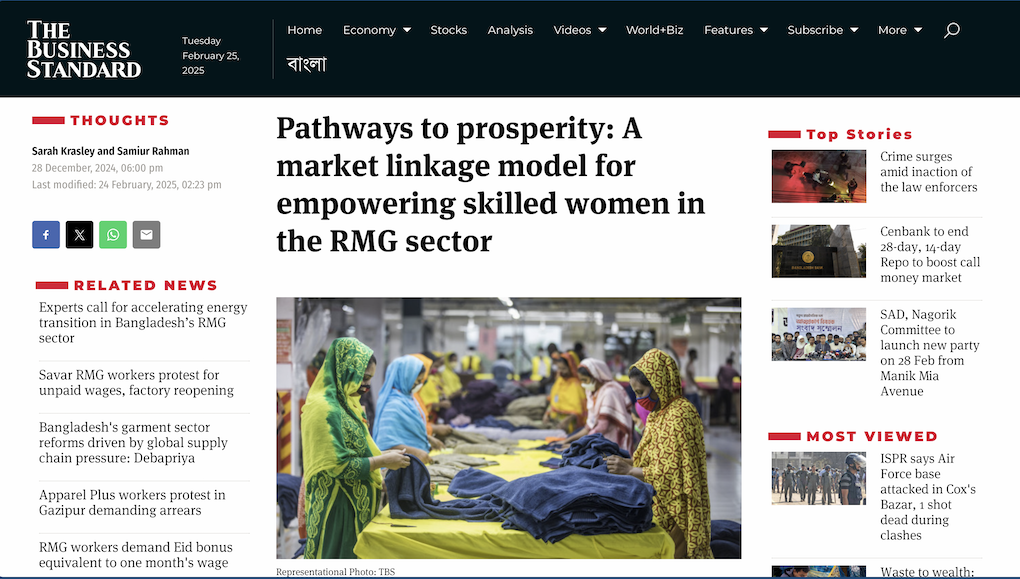Click The Business Standard logo
Screen dimensions: 1020x579
coord(83,49)
